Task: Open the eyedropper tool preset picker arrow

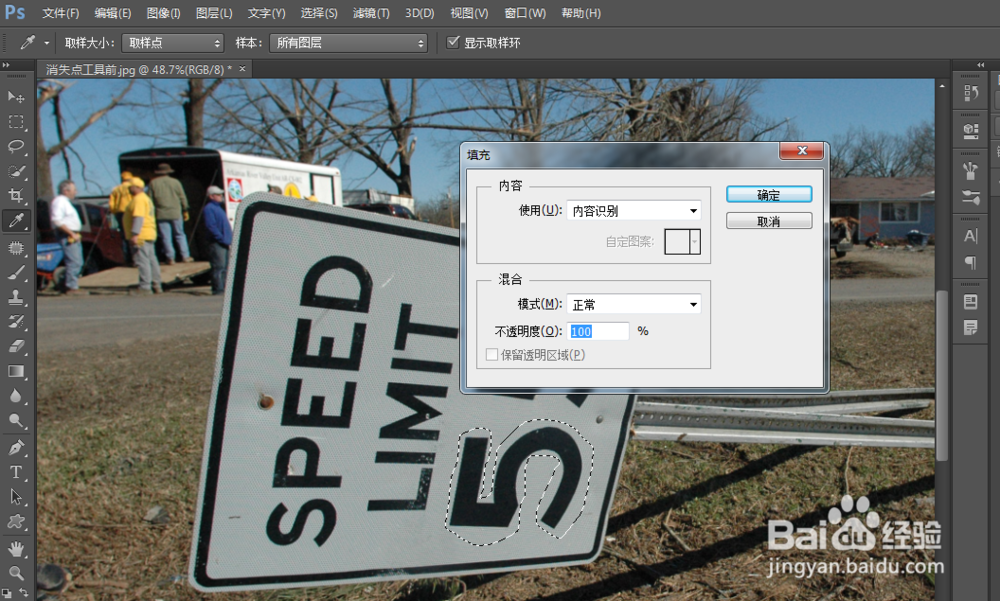Action: [47, 43]
